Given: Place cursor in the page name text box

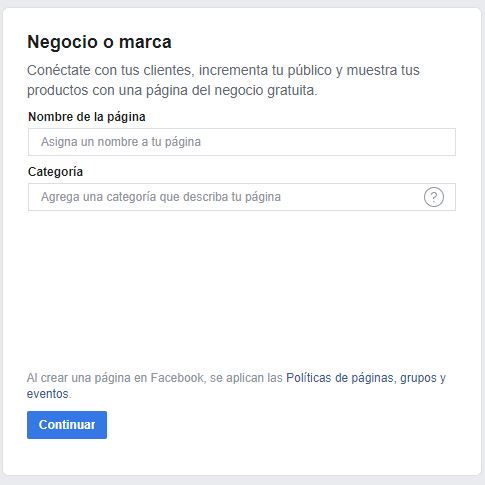Looking at the screenshot, I should click(242, 142).
